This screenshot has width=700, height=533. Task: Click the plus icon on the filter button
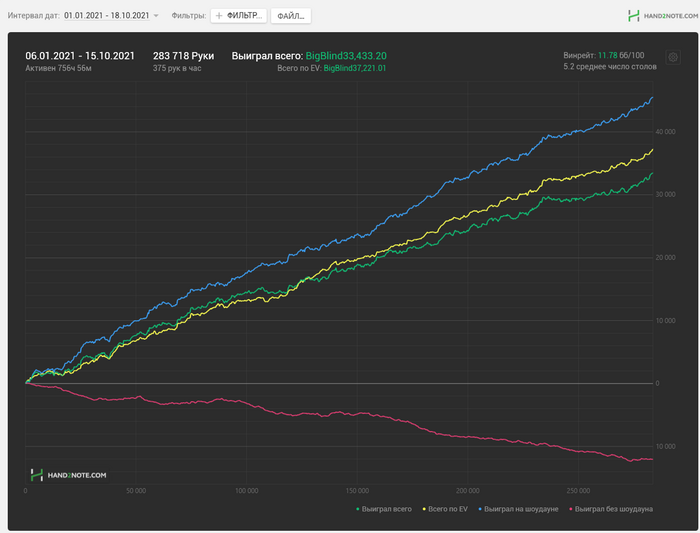click(219, 16)
